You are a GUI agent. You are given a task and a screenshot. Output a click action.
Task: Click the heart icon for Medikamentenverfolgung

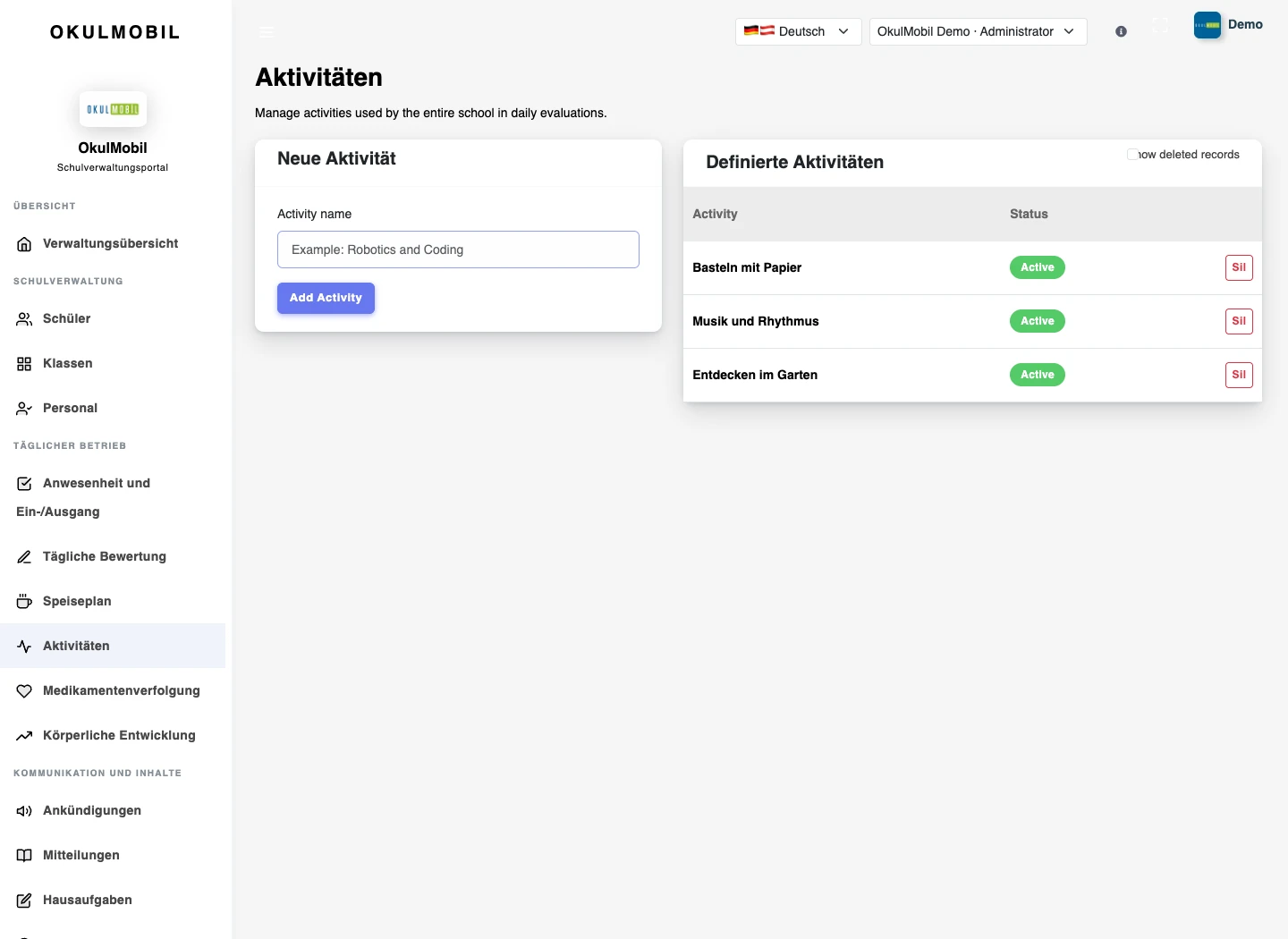pos(24,691)
